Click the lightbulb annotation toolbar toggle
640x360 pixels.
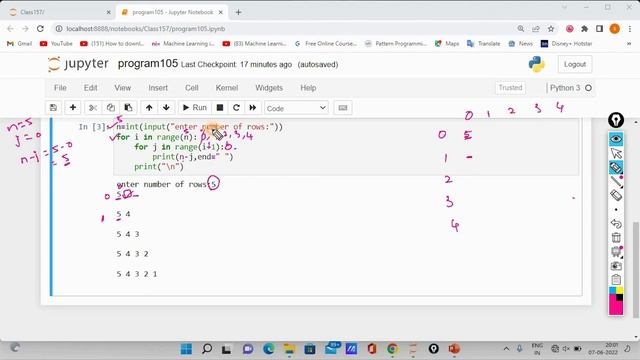(x=616, y=120)
